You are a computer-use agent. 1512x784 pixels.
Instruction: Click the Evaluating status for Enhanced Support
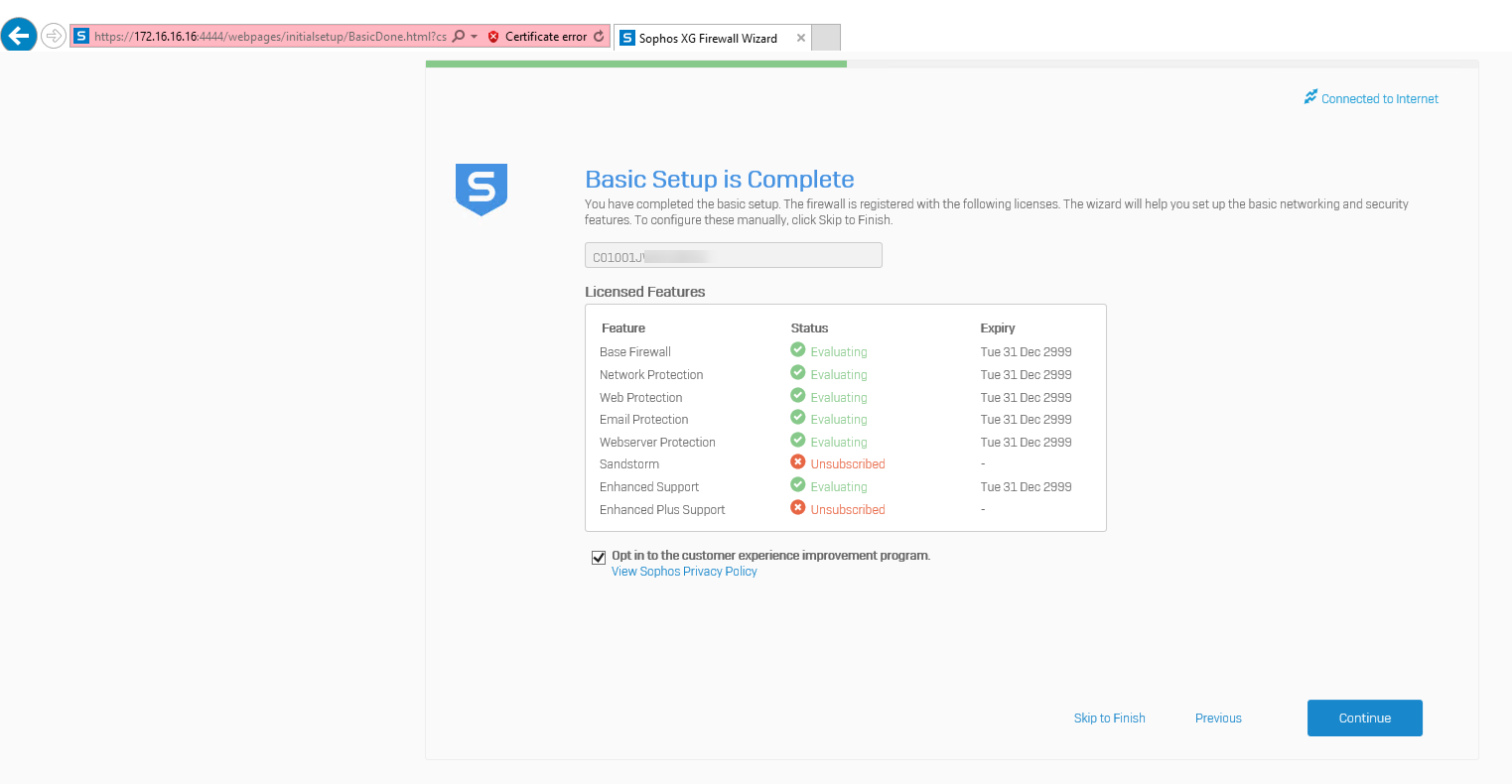click(839, 487)
